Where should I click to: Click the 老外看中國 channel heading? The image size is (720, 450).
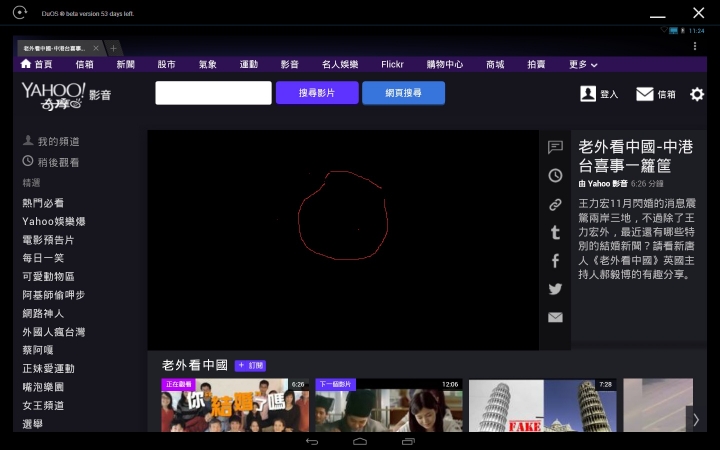pyautogui.click(x=195, y=365)
